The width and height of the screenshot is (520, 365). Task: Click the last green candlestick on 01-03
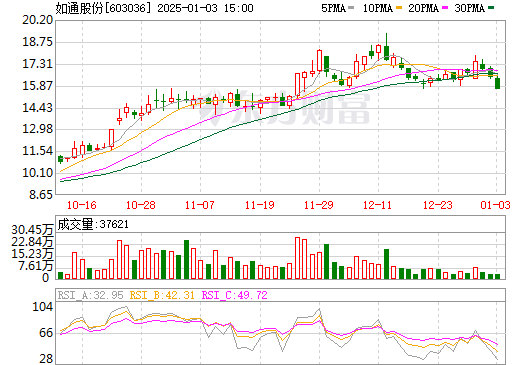click(497, 83)
